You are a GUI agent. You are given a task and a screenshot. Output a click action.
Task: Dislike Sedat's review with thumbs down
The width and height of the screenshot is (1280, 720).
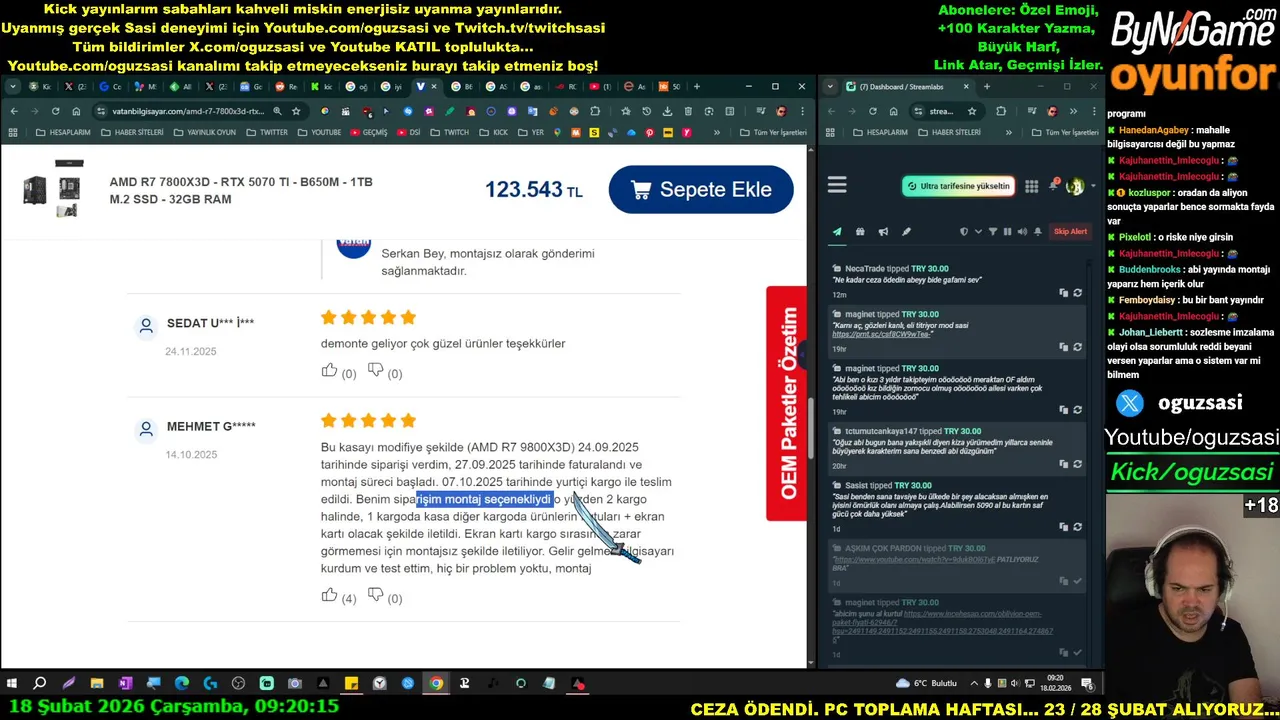point(375,371)
